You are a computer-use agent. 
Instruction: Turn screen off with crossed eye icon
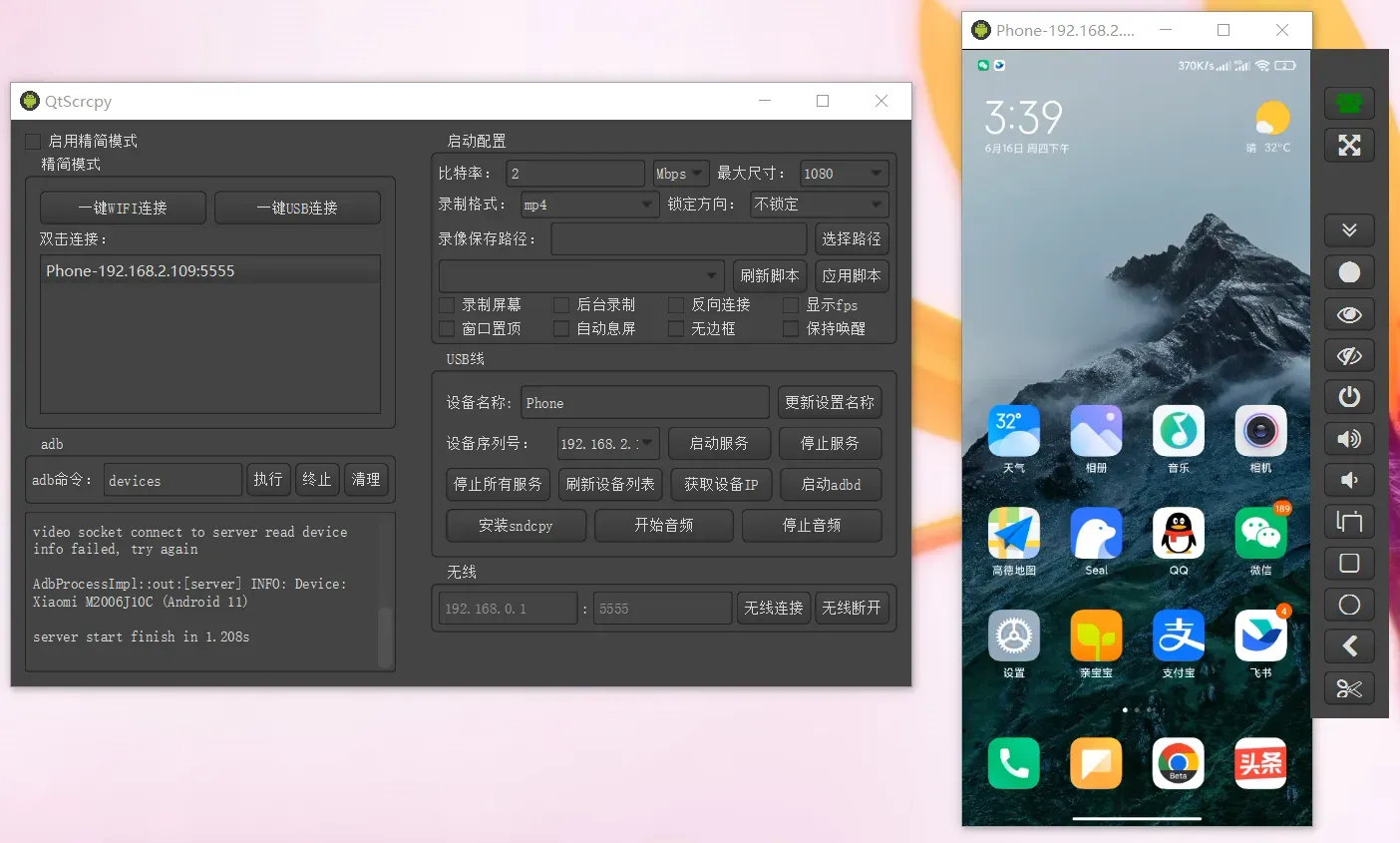point(1349,356)
